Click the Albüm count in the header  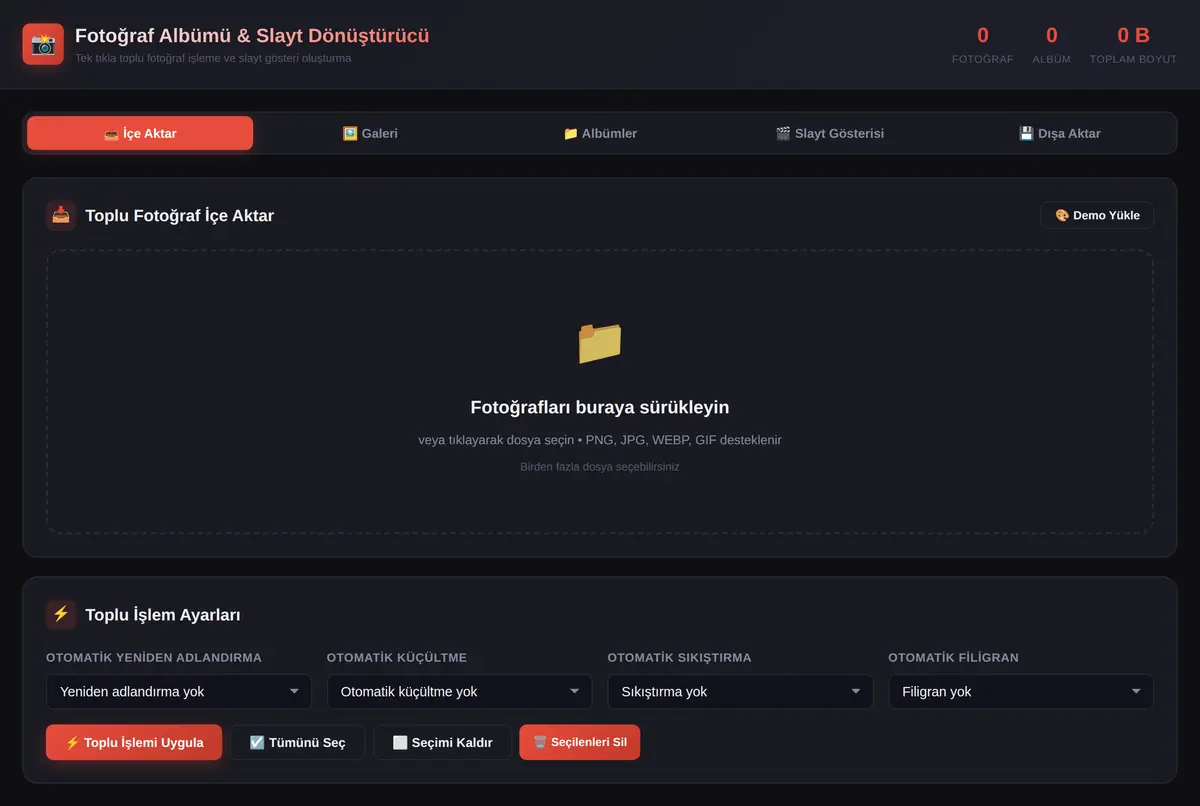(1051, 36)
